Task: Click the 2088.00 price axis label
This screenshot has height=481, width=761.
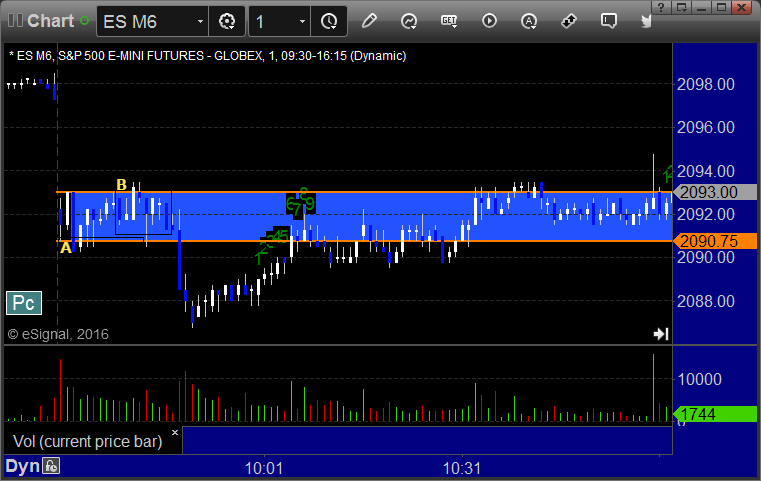Action: tap(706, 301)
